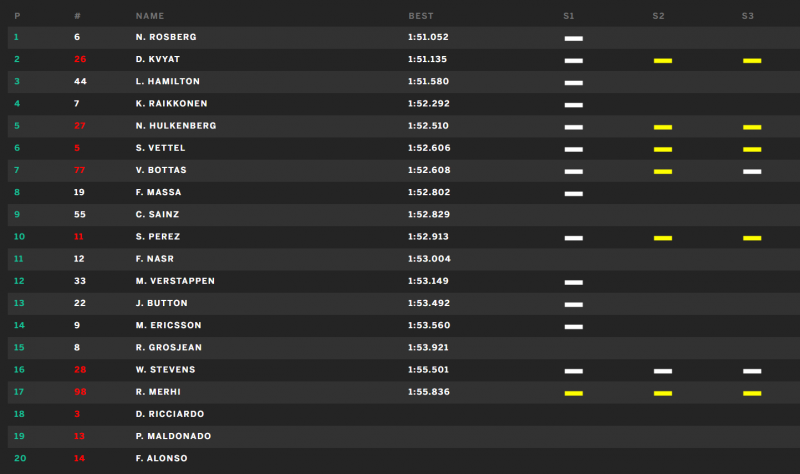Screen dimensions: 800x474
Task: Click Vettel's yellow S2 sector indicator
Action: [663, 149]
